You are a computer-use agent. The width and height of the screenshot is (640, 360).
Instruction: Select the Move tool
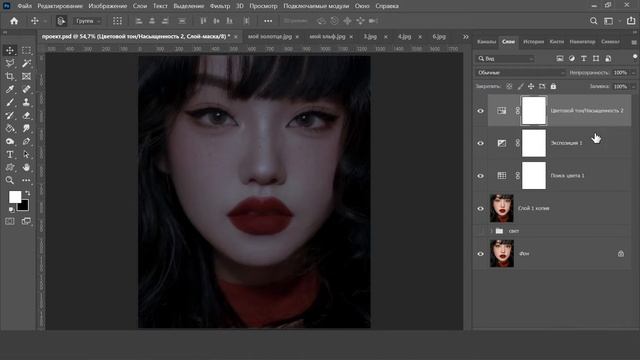click(x=10, y=50)
